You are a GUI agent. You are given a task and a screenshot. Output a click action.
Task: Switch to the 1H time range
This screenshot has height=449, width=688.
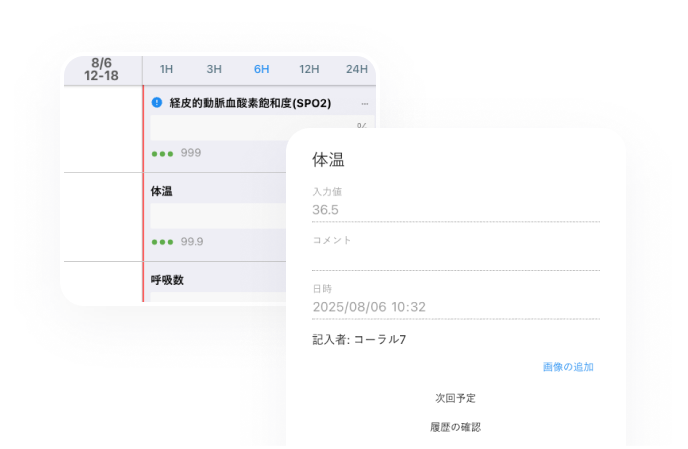click(167, 69)
